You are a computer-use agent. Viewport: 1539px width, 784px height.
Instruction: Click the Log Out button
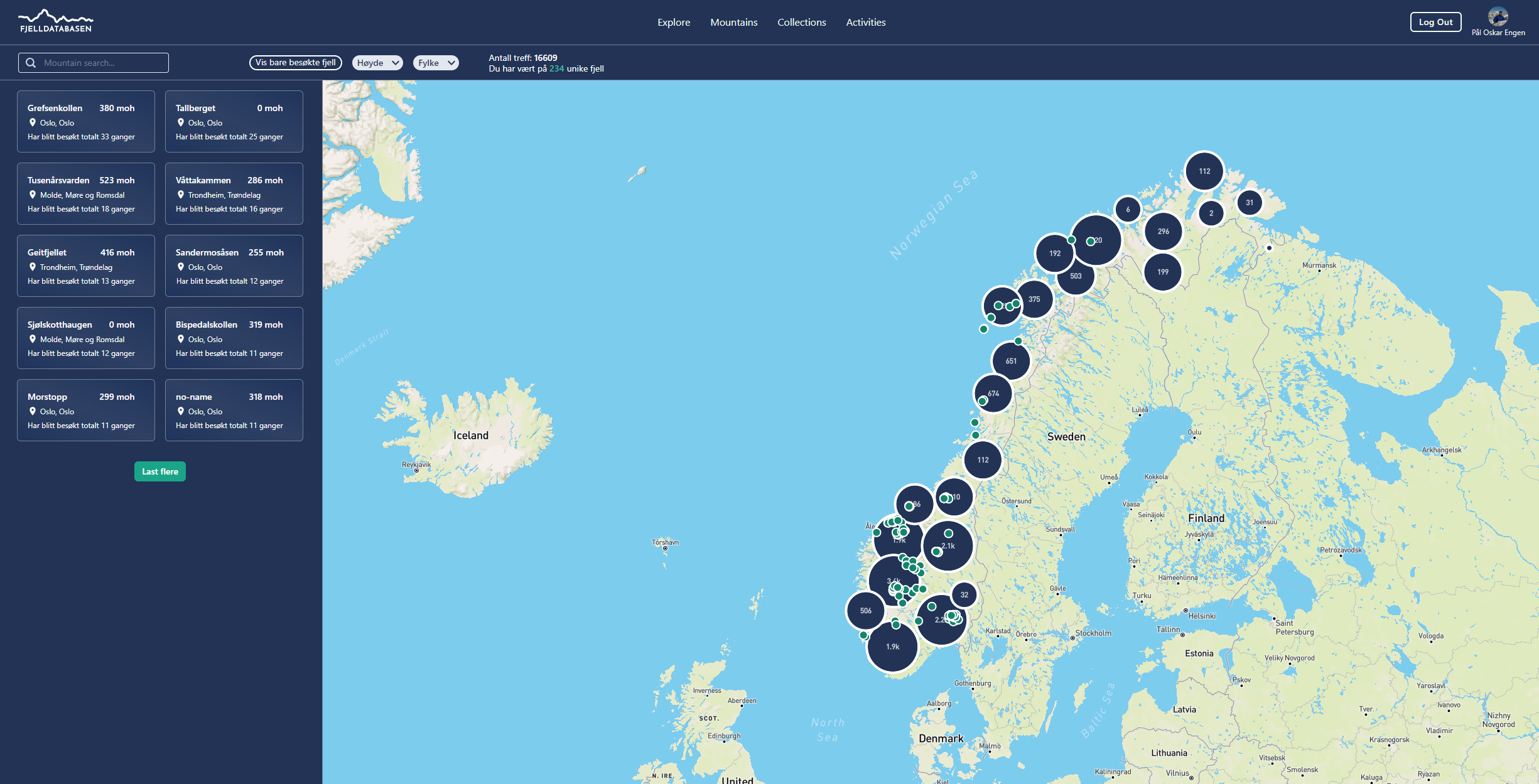tap(1435, 22)
